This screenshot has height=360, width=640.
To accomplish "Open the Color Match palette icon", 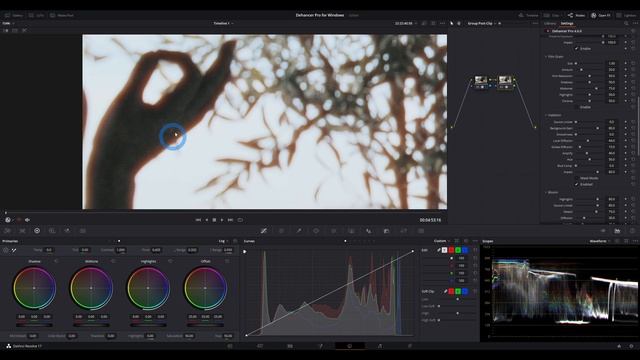I will point(22,231).
